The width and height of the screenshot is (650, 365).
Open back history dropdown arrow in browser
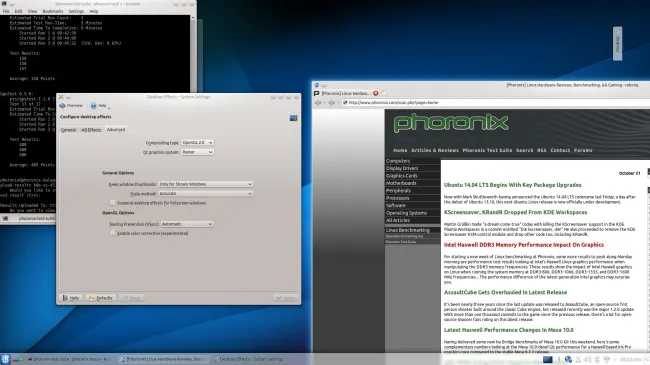pyautogui.click(x=324, y=103)
